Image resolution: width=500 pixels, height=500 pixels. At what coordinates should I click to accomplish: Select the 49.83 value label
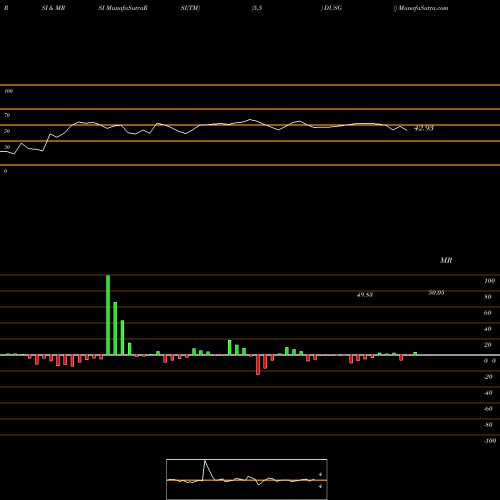pyautogui.click(x=365, y=295)
